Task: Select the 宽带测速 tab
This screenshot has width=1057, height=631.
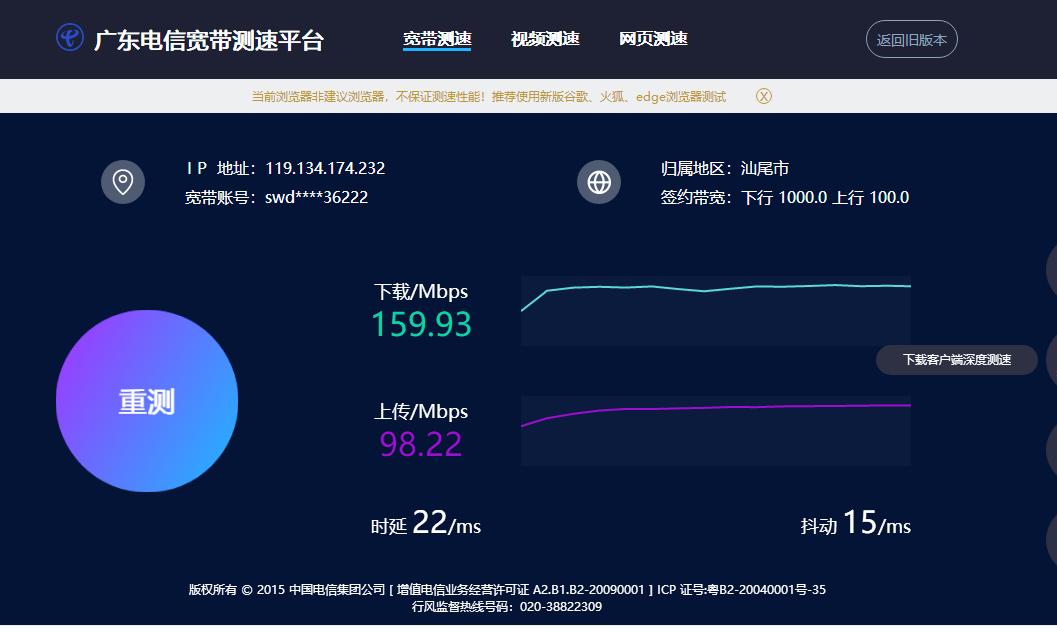Action: point(437,39)
